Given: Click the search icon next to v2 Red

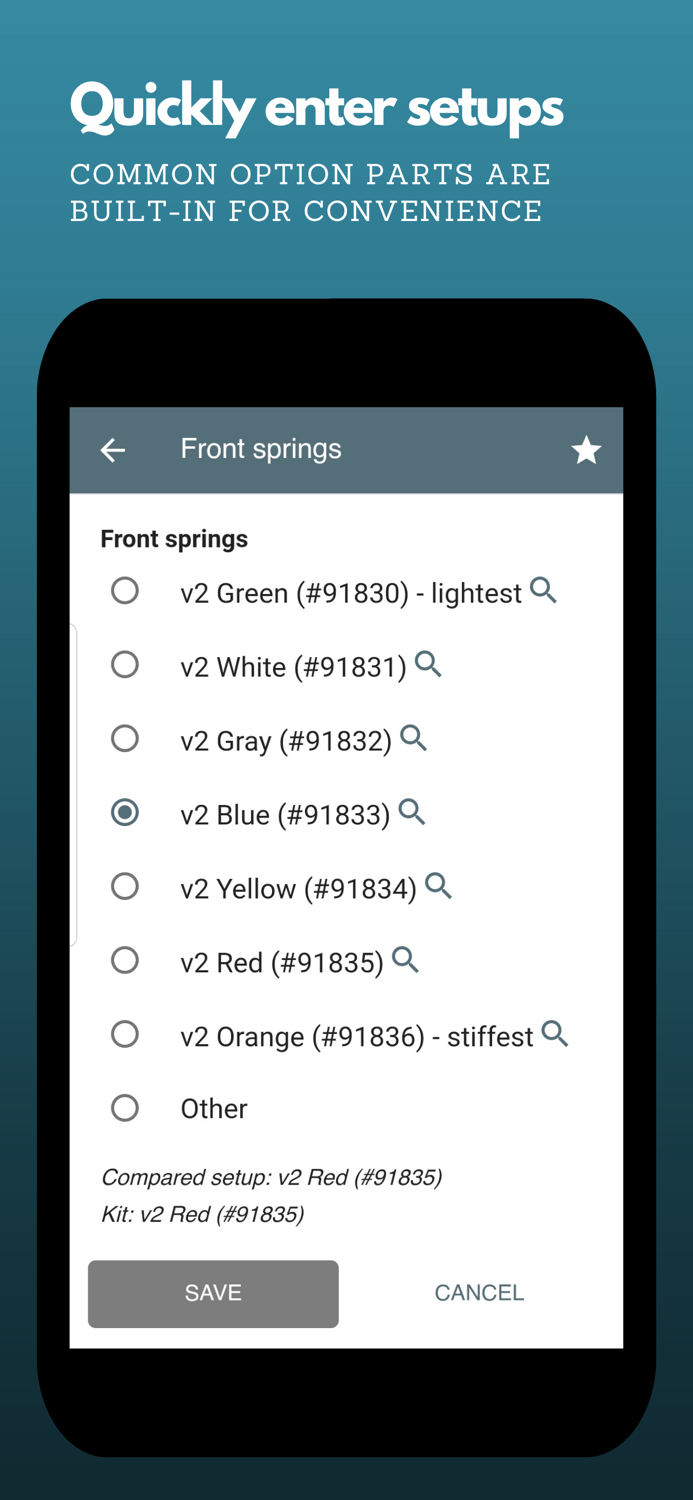Looking at the screenshot, I should point(406,959).
